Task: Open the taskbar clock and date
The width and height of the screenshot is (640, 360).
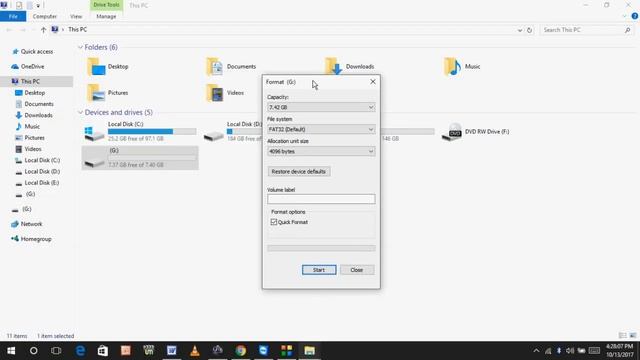Action: coord(620,351)
